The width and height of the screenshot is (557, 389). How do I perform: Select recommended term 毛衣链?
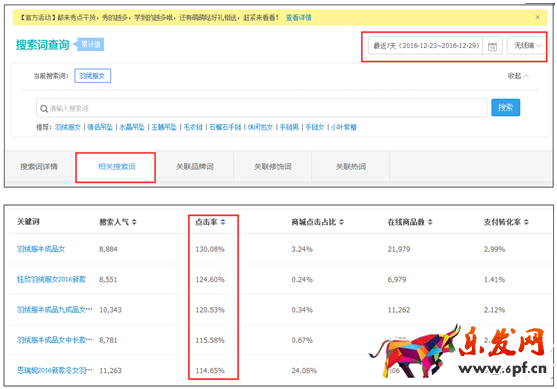(193, 127)
